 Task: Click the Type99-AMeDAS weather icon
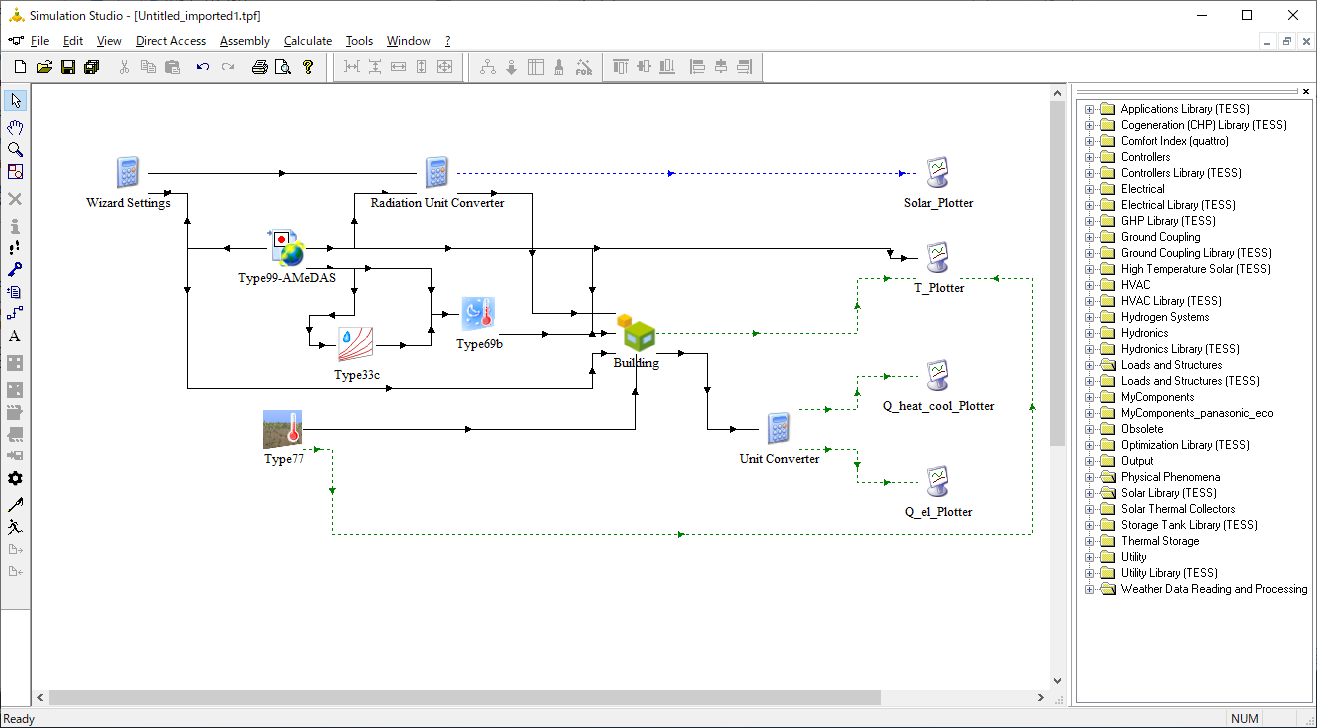(286, 247)
